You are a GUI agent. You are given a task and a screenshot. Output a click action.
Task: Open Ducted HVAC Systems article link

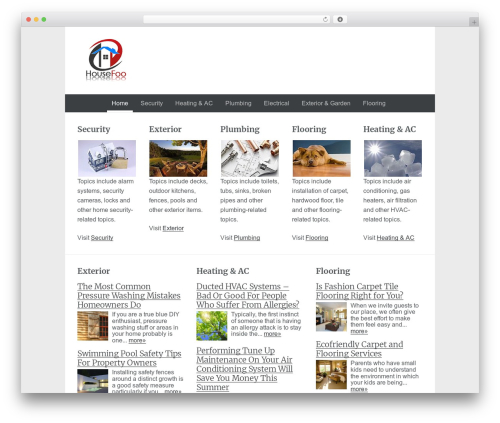click(247, 296)
